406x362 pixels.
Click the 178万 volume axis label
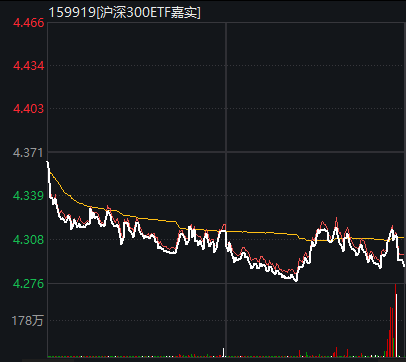tap(27, 321)
